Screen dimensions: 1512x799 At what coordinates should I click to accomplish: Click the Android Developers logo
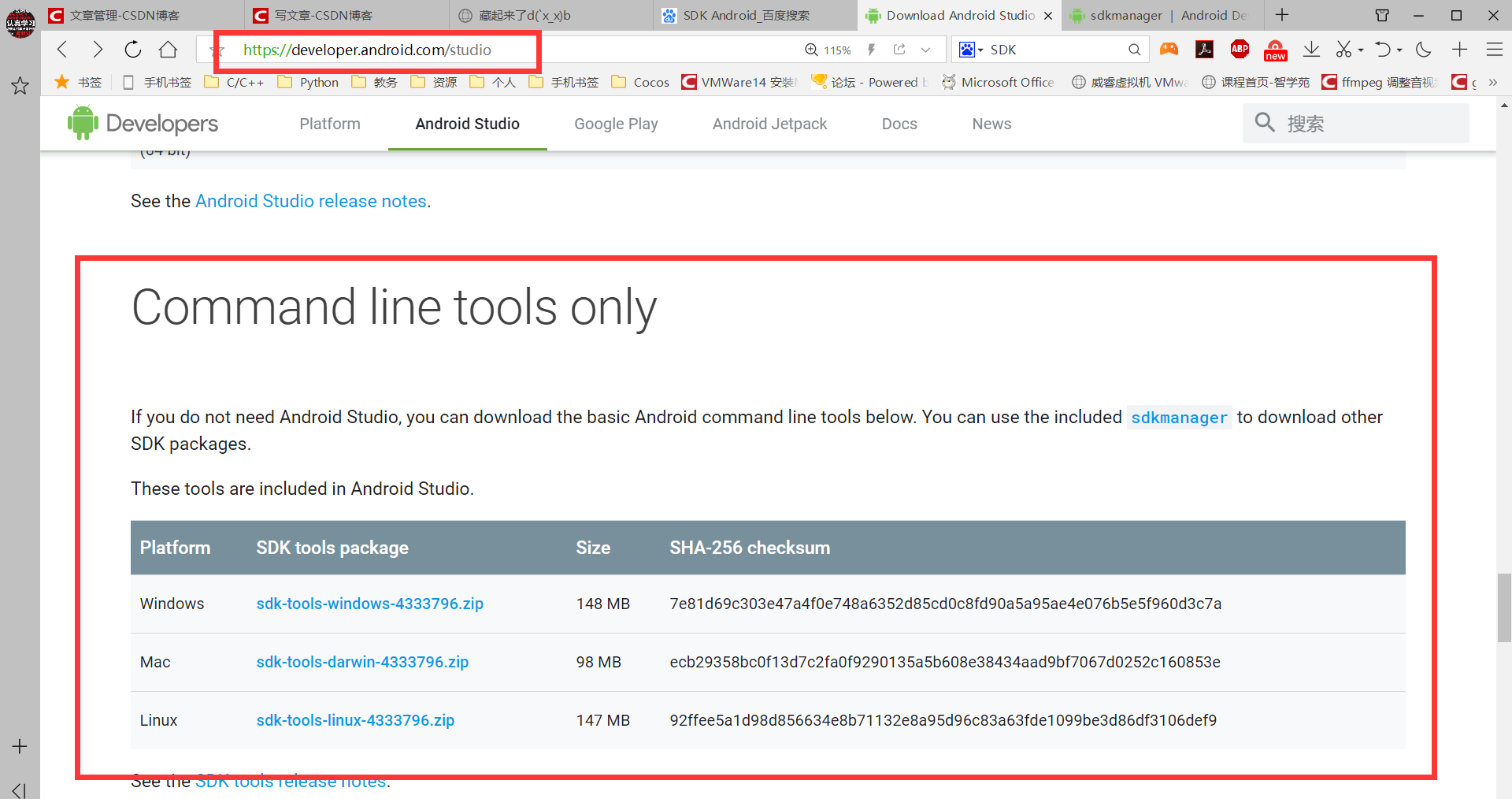click(x=143, y=123)
